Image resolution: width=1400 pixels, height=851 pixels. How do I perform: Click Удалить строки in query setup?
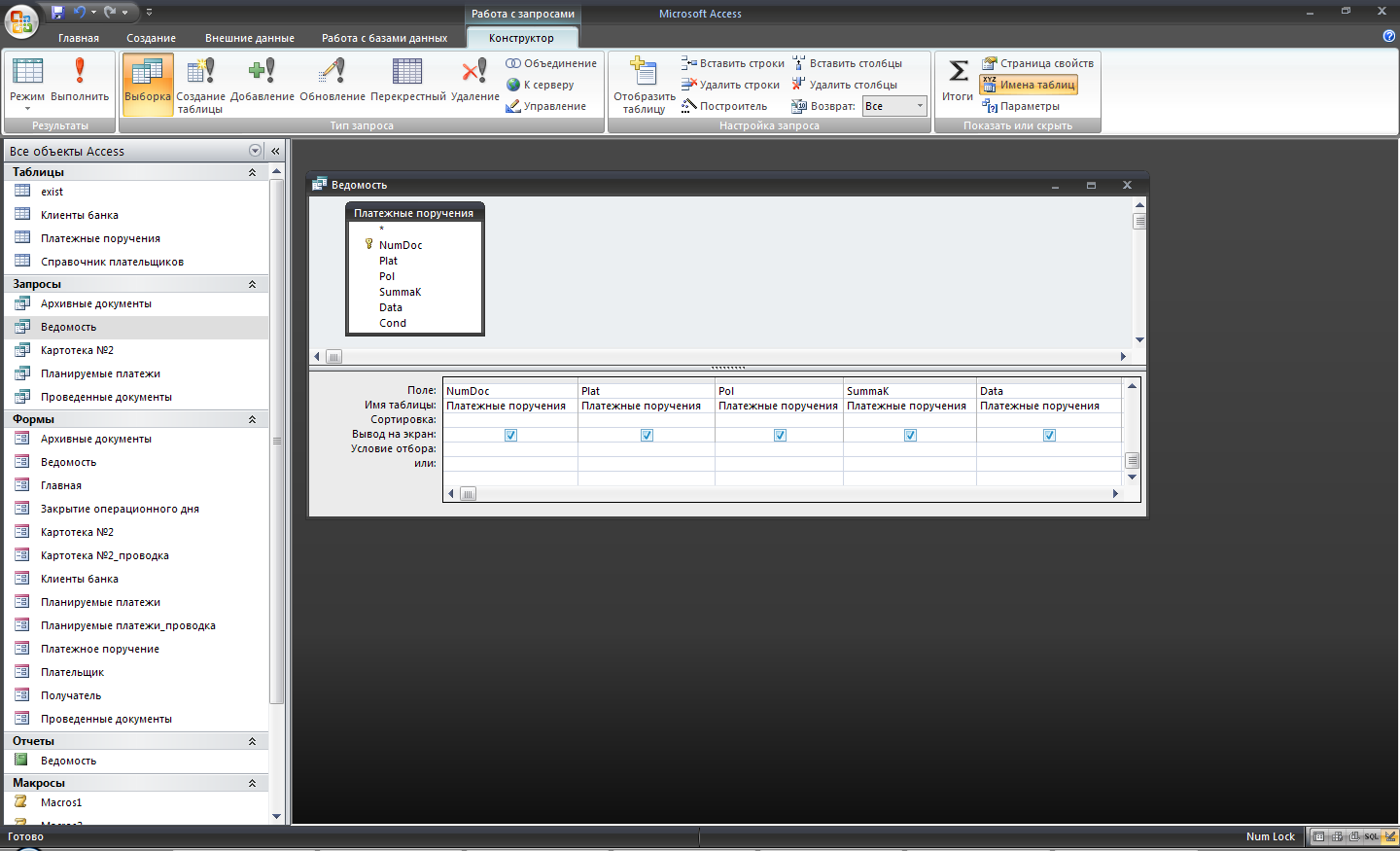pyautogui.click(x=730, y=85)
